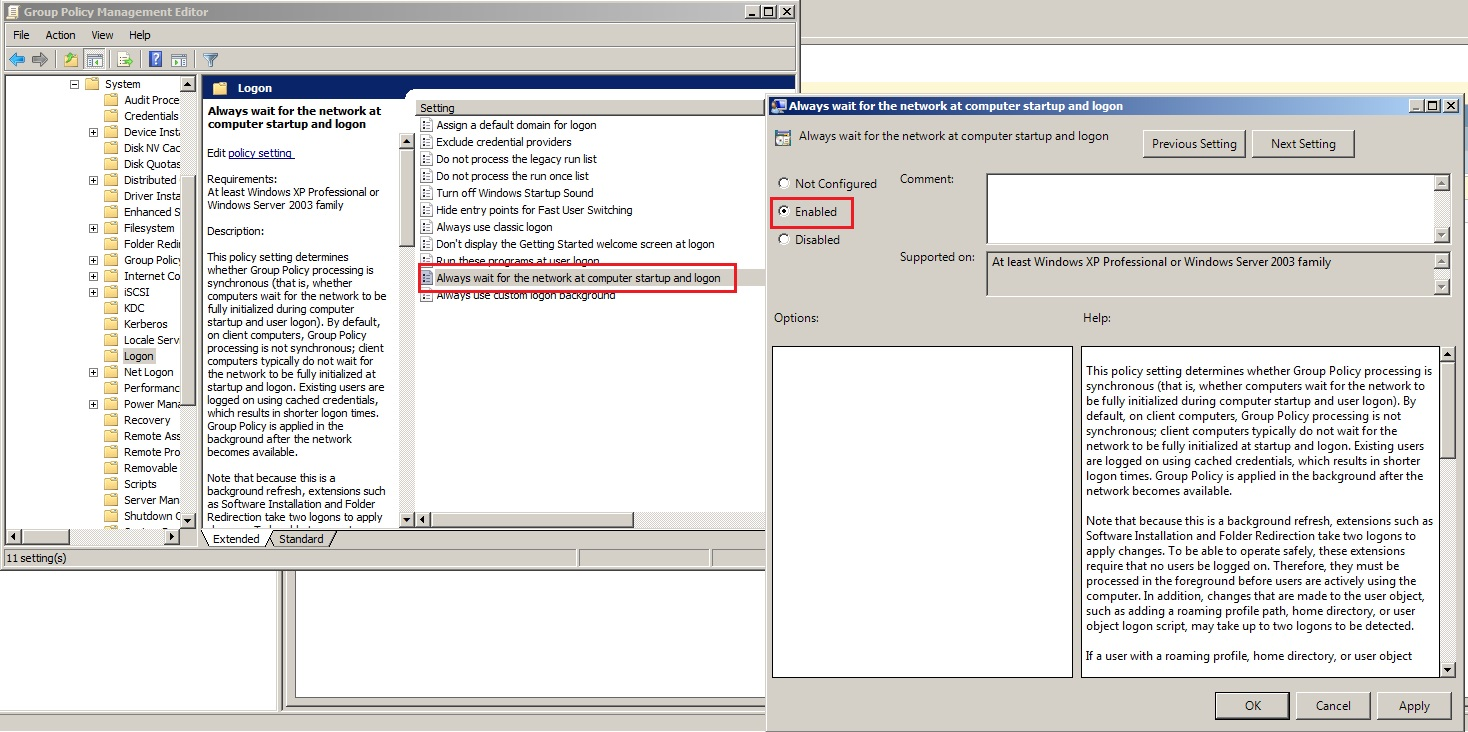Click the blue Back arrow toolbar icon
The image size is (1468, 732).
(x=17, y=60)
